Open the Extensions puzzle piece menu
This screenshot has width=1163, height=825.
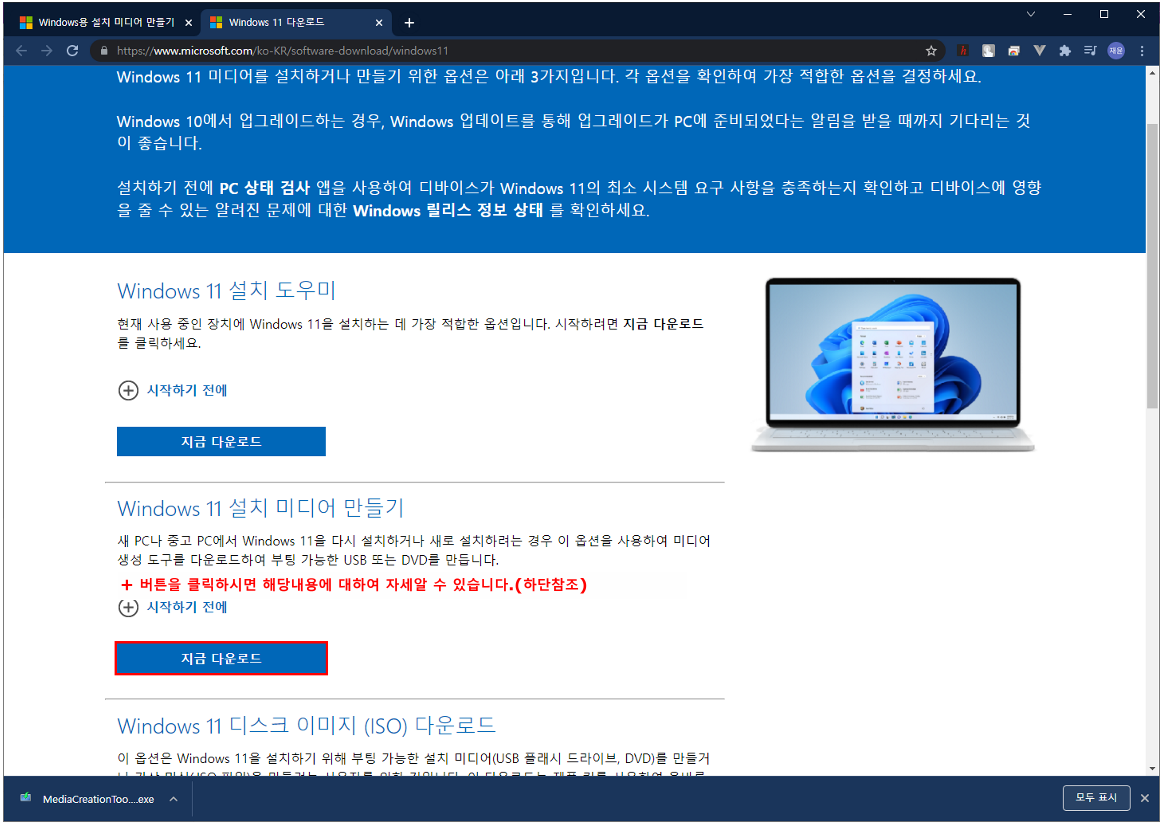pos(1064,50)
